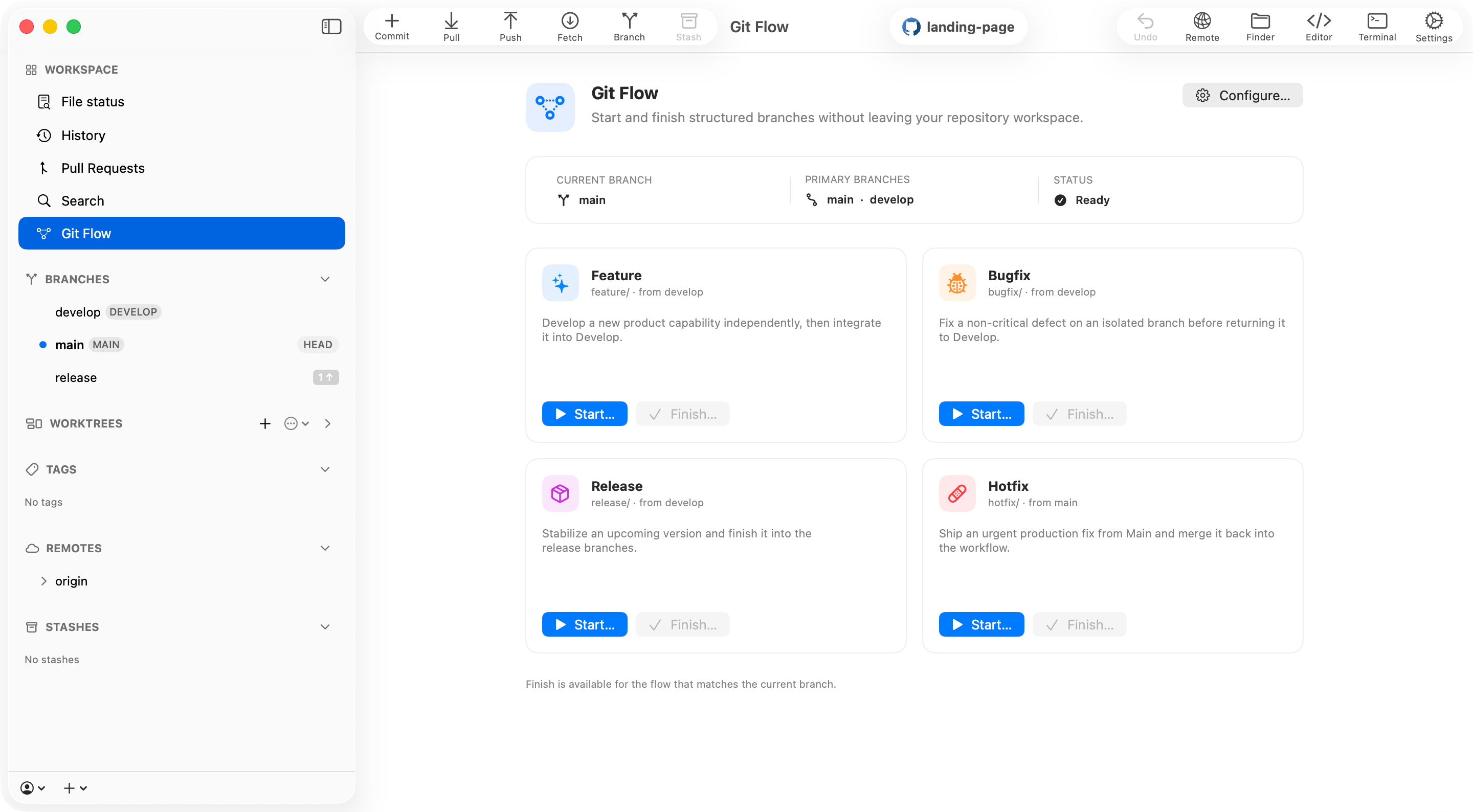Click the current branch main label
The image size is (1473, 812).
592,200
